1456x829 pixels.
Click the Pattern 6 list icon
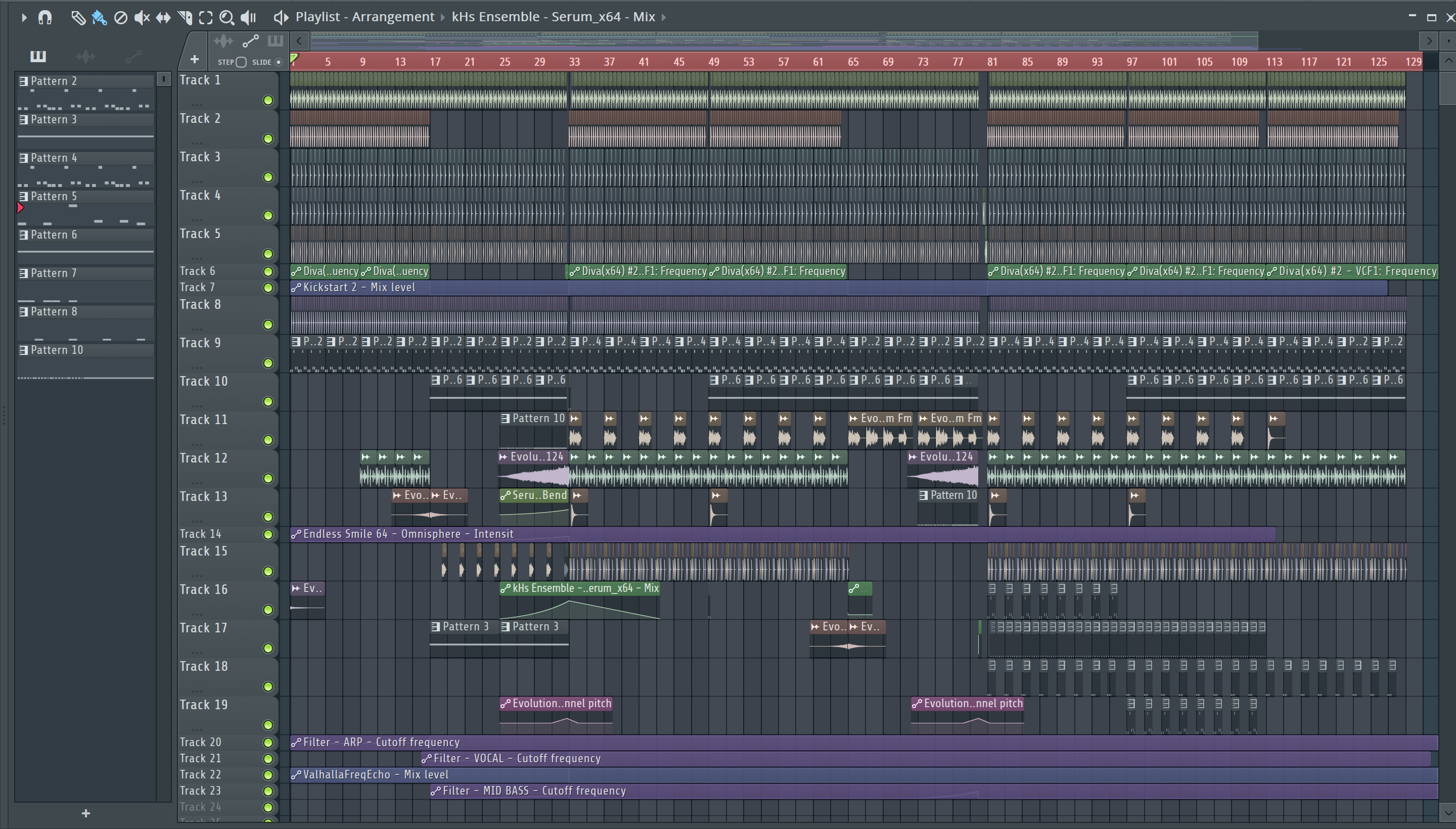[x=23, y=235]
